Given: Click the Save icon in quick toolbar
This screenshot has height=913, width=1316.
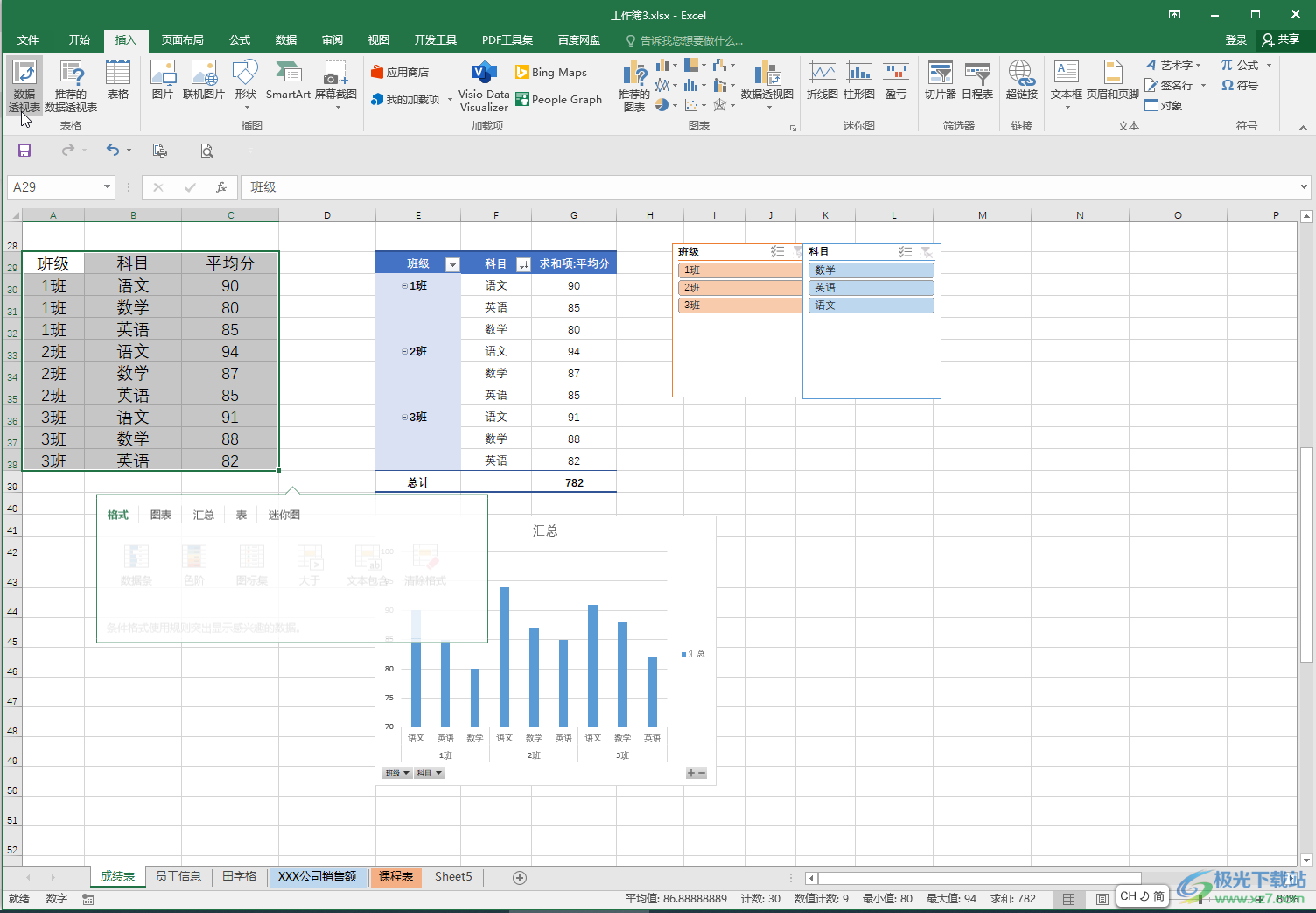Looking at the screenshot, I should pos(24,151).
